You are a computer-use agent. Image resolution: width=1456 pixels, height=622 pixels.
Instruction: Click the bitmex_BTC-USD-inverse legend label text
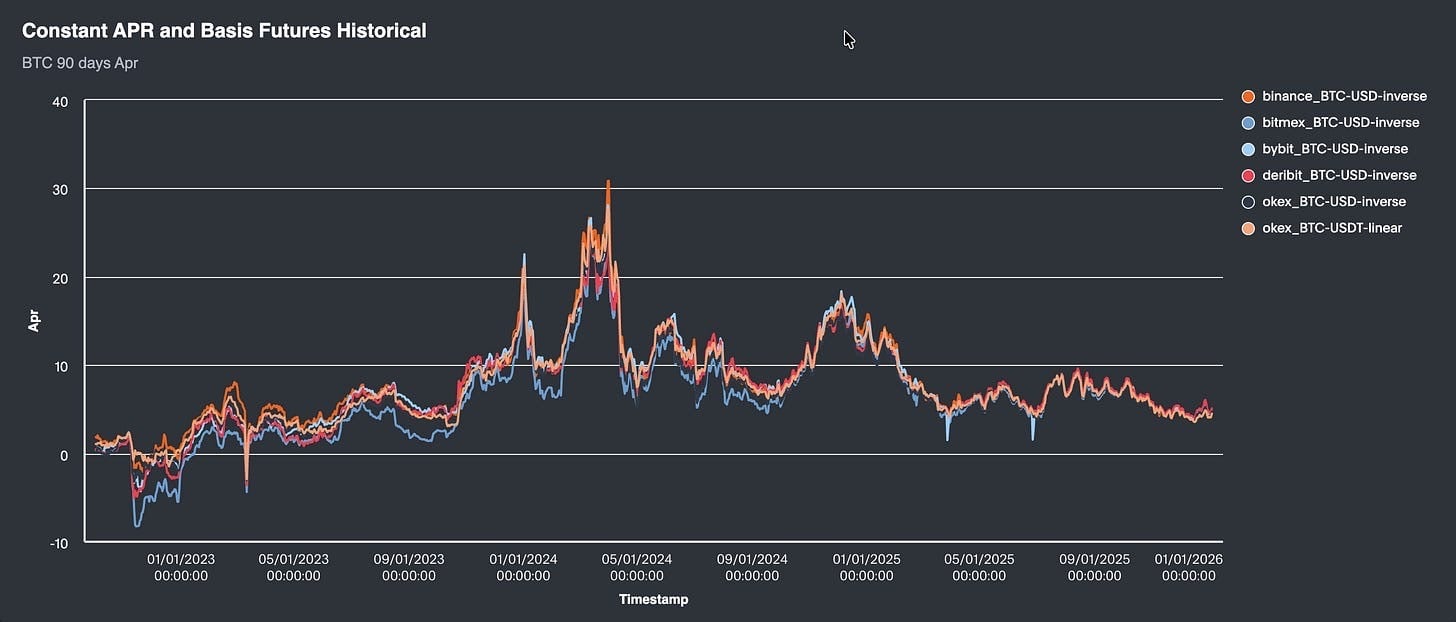1340,122
